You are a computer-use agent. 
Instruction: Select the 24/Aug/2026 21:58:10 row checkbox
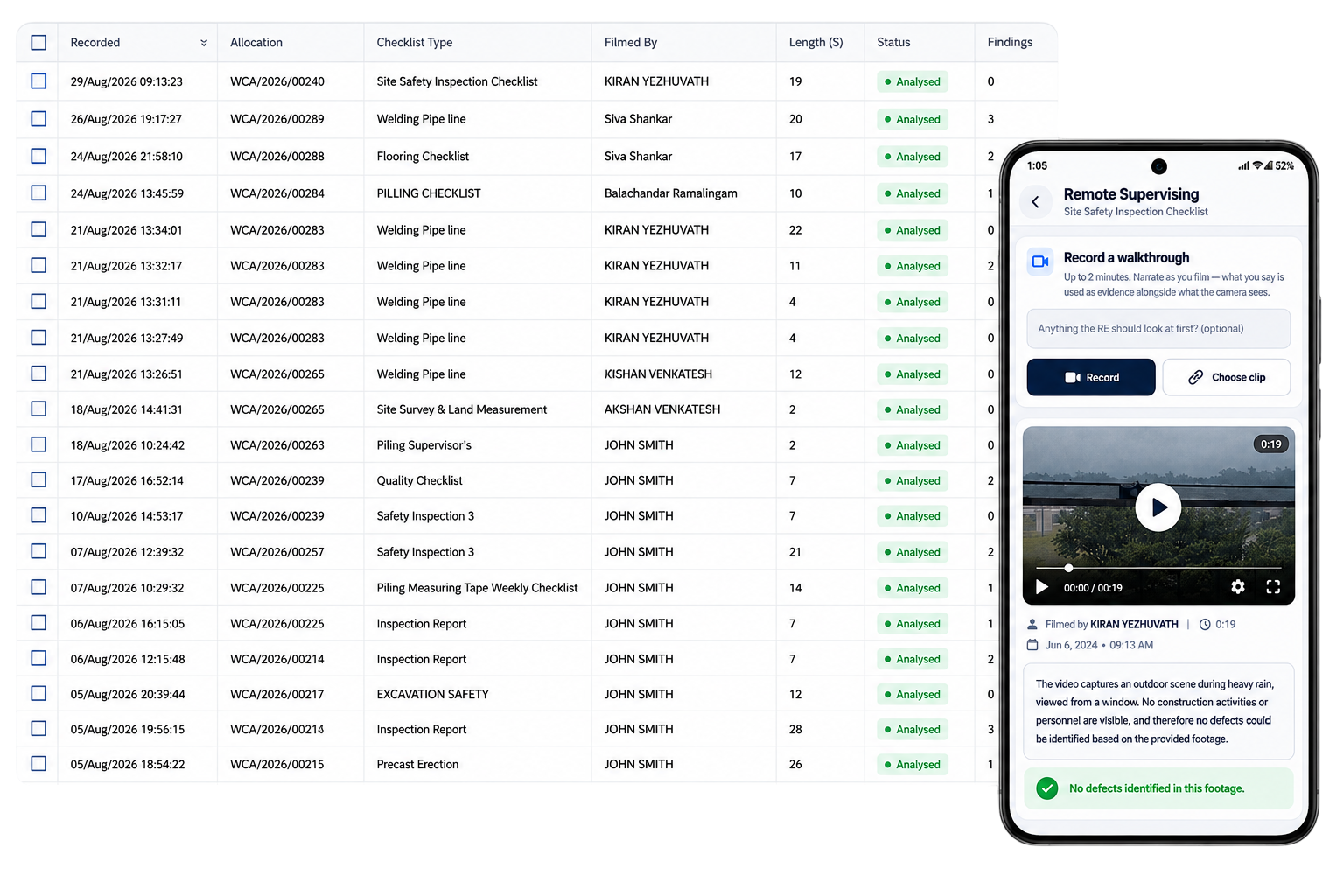(38, 156)
